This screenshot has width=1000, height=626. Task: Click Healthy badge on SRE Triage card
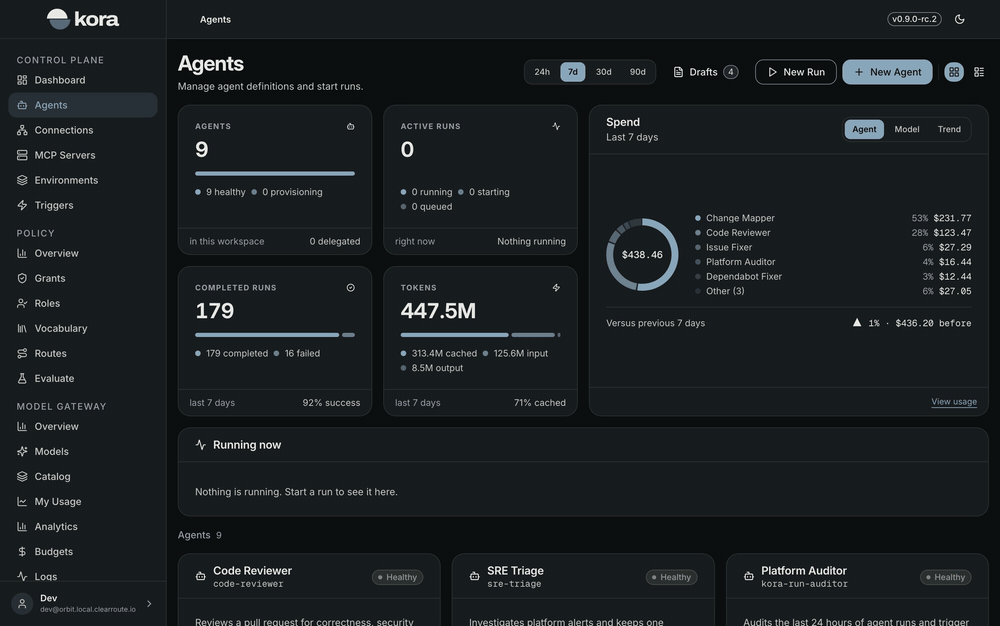pos(672,577)
